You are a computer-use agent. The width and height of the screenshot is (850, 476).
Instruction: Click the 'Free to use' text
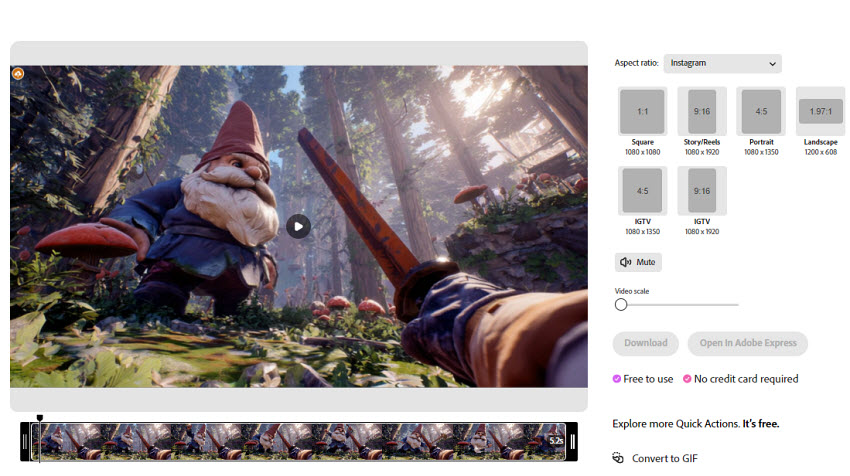click(648, 379)
